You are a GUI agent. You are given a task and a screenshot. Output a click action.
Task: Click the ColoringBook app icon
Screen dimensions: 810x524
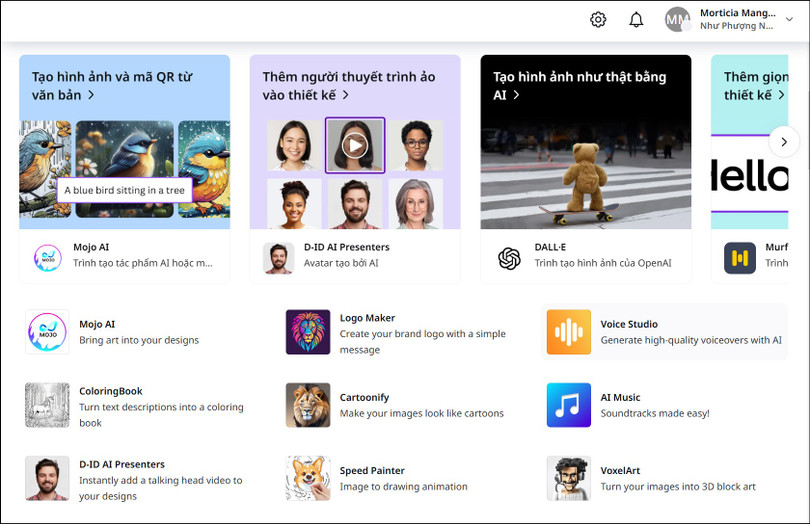point(47,405)
